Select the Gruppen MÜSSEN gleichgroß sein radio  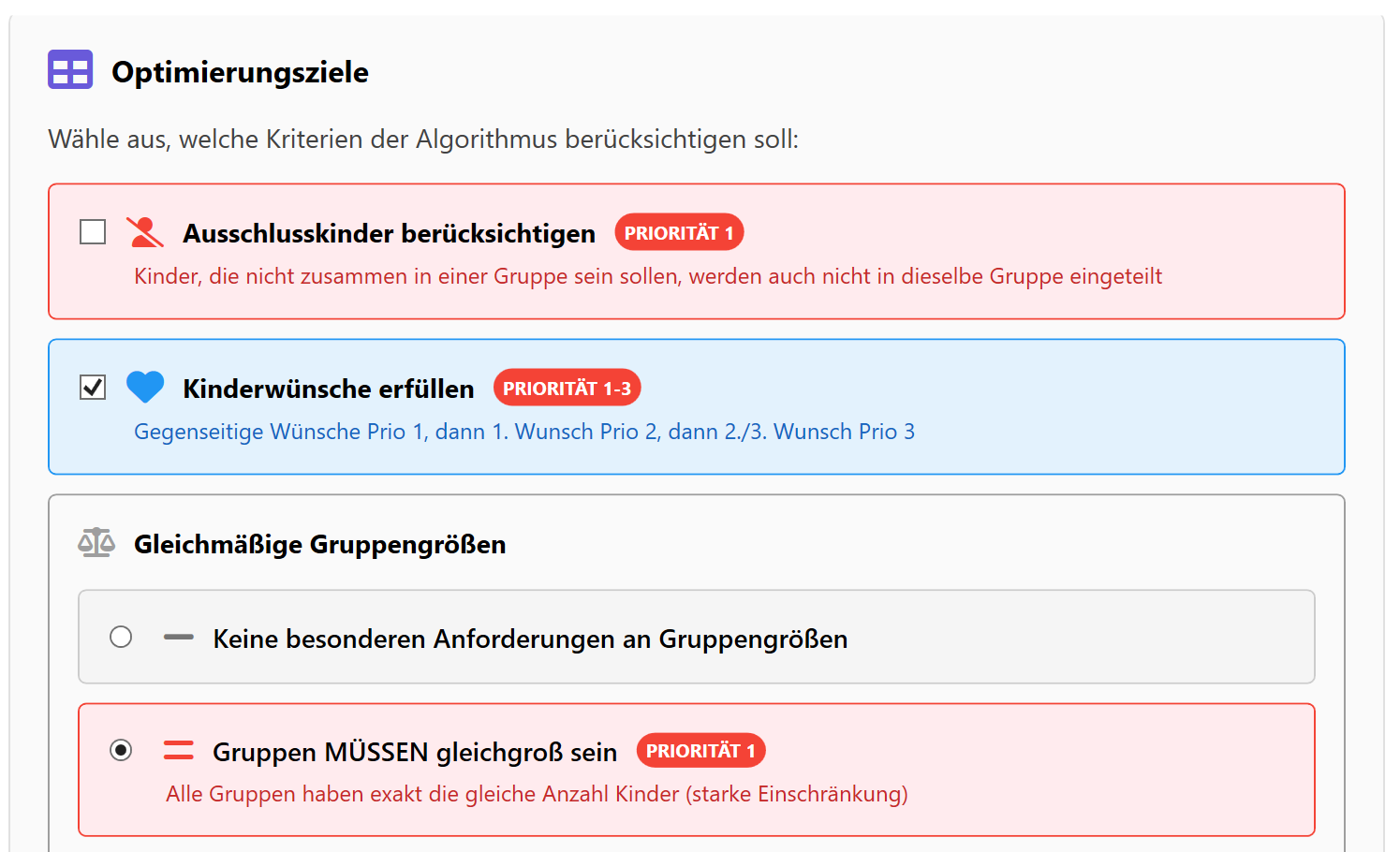click(121, 751)
